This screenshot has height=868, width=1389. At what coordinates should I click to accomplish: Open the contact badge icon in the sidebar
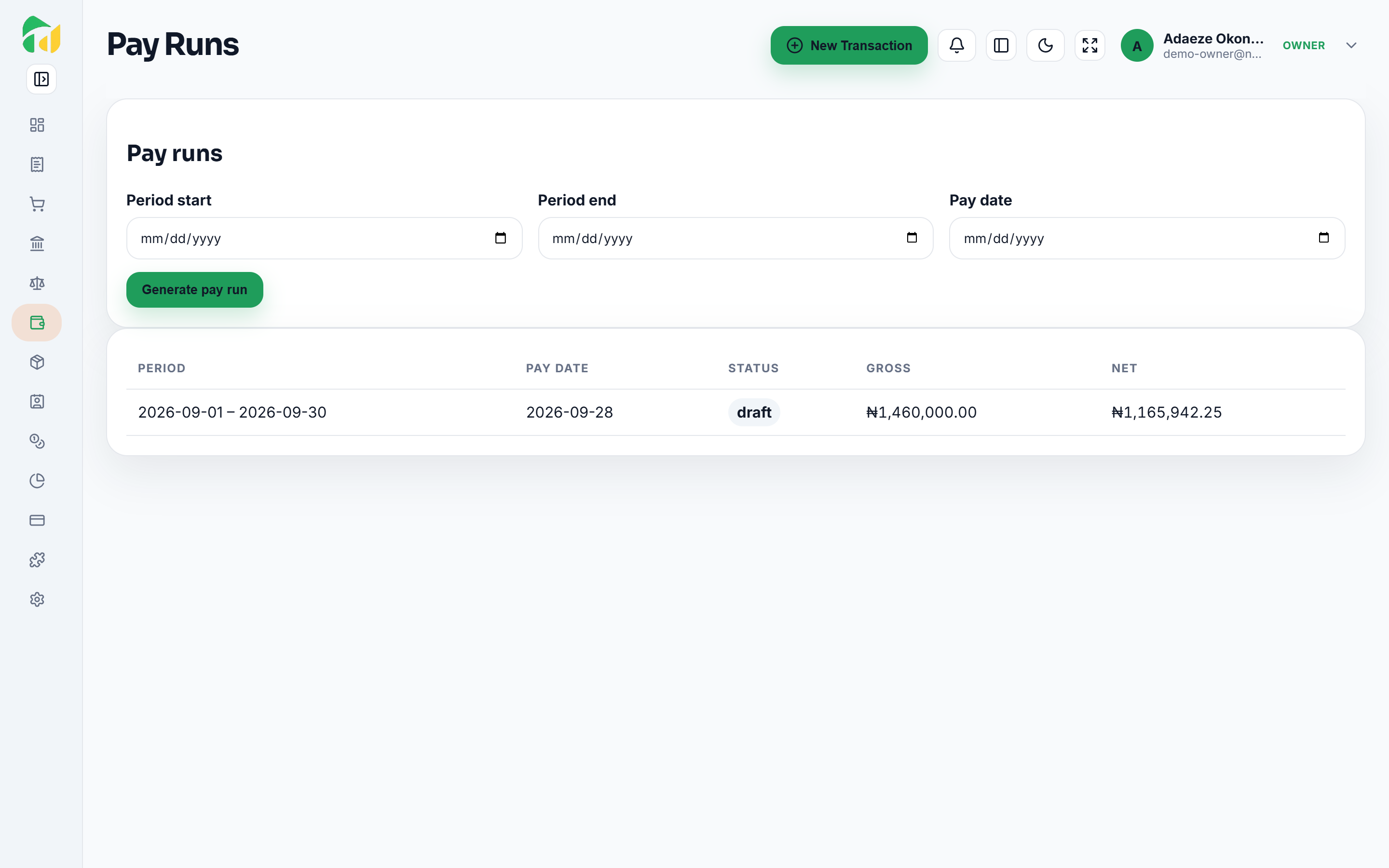(37, 402)
